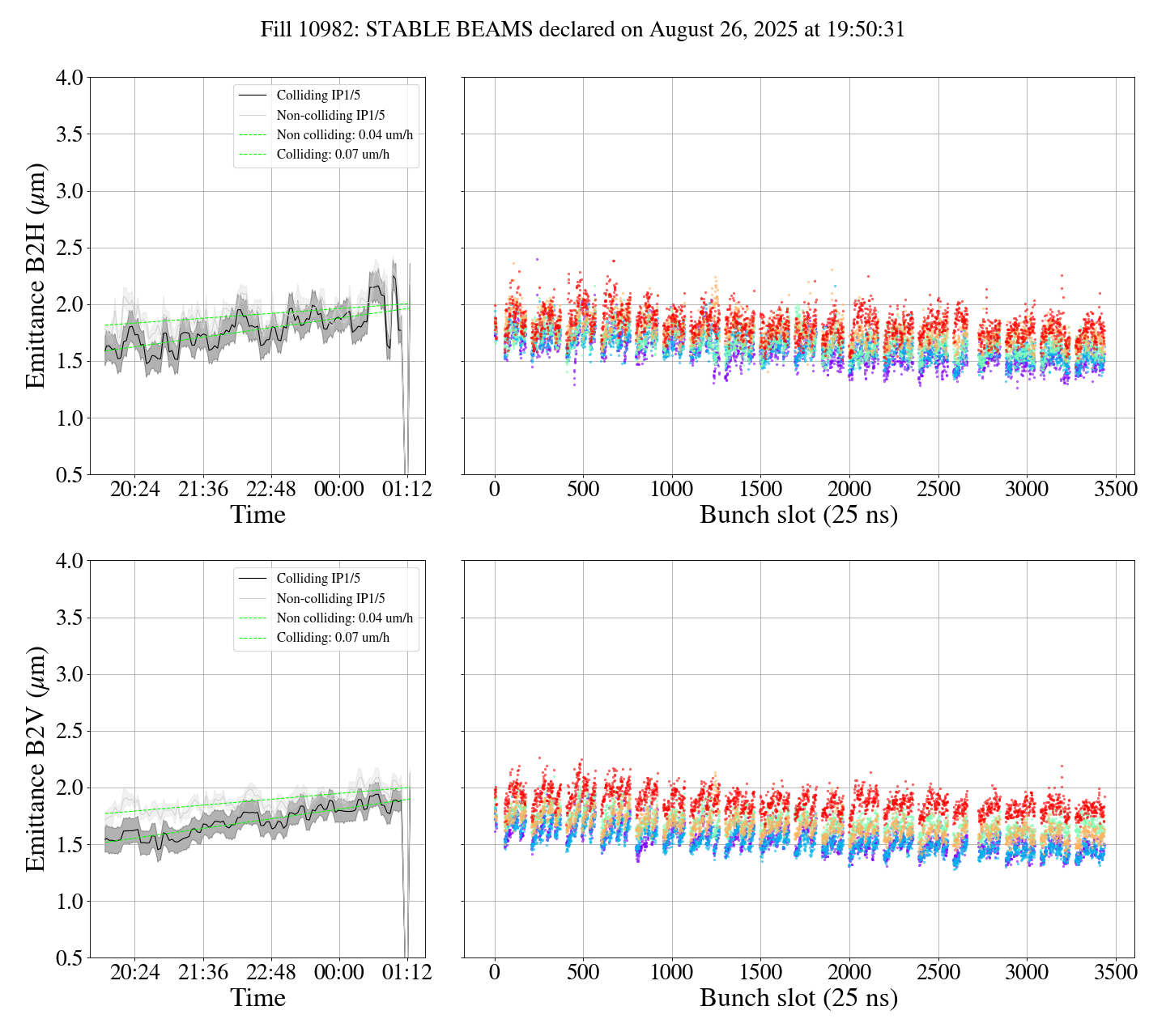1166x1036 pixels.
Task: Click the Emittance B2H y-axis label
Action: click(x=36, y=276)
